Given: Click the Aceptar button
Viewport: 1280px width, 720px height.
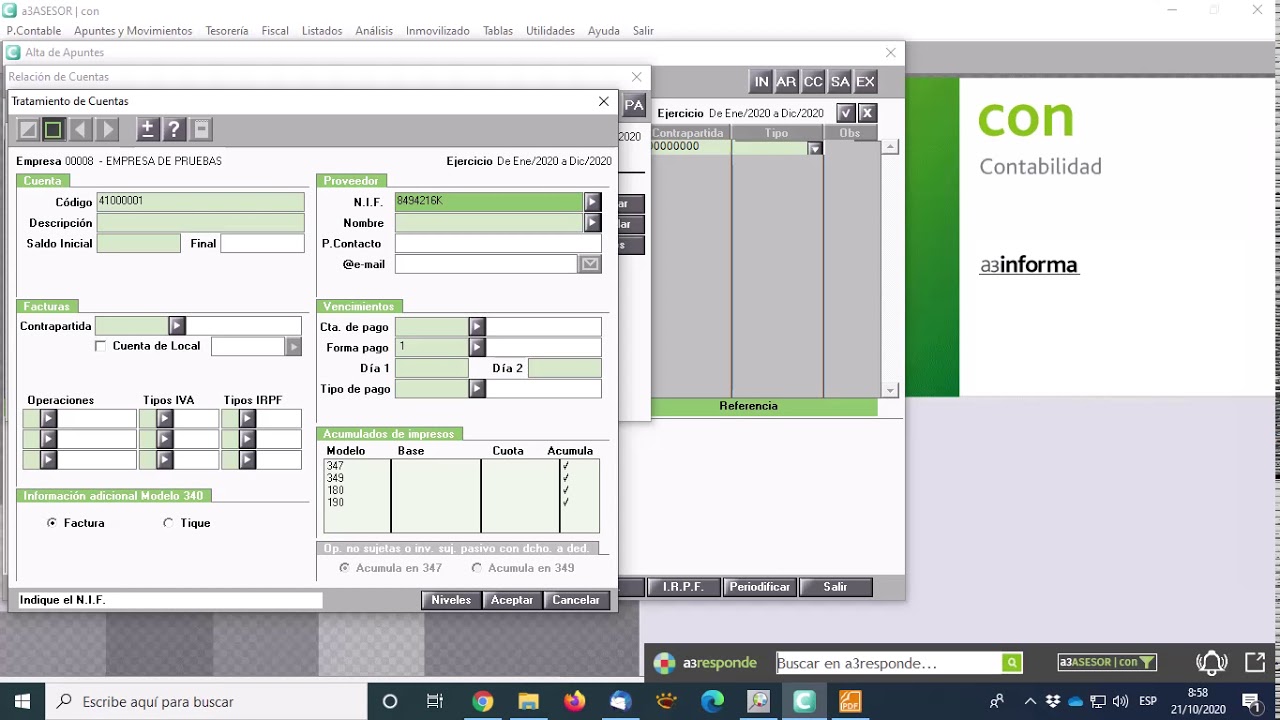Looking at the screenshot, I should click(512, 600).
